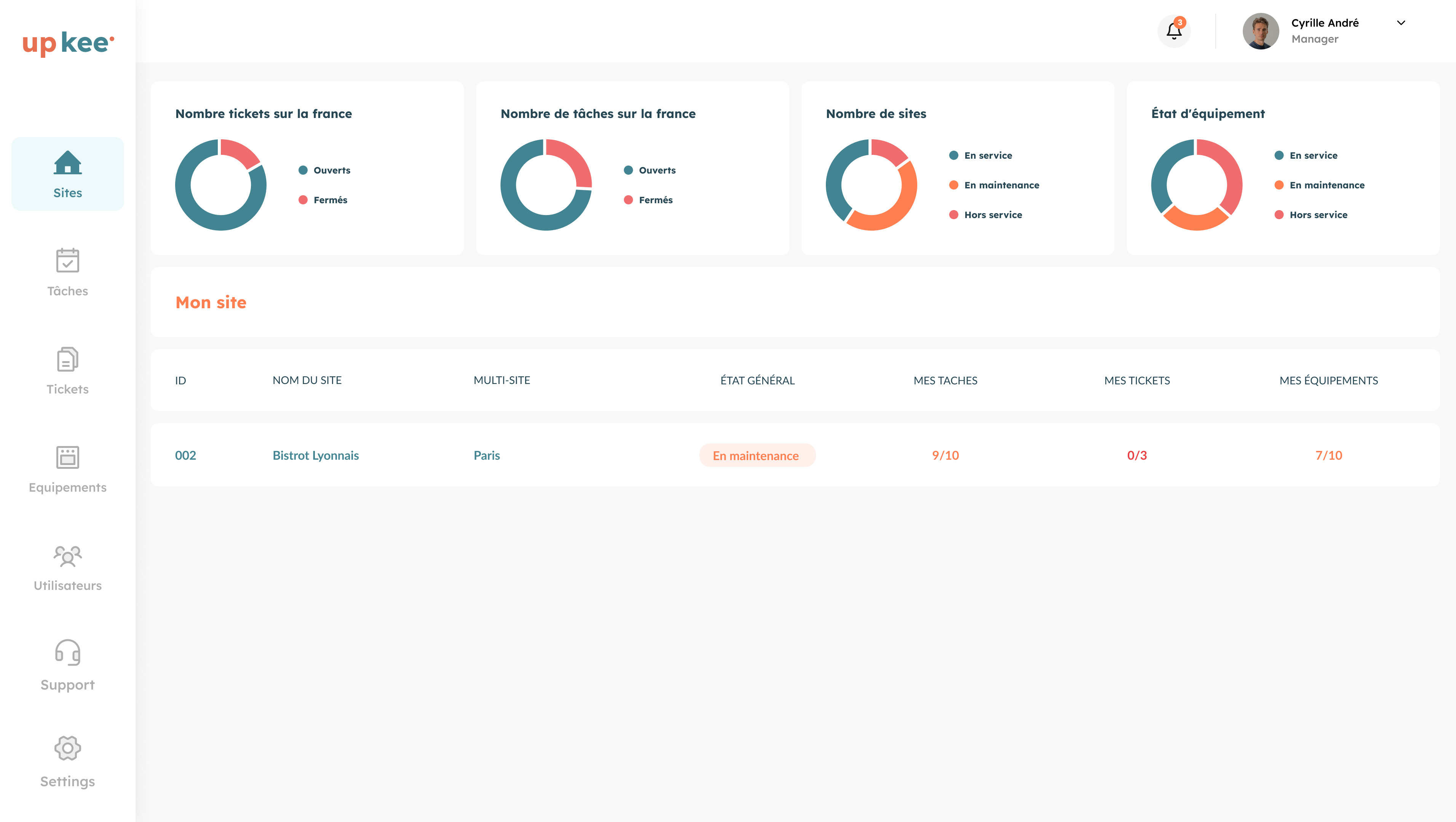Image resolution: width=1456 pixels, height=822 pixels.
Task: Open Equipements oven icon in sidebar
Action: click(x=68, y=457)
